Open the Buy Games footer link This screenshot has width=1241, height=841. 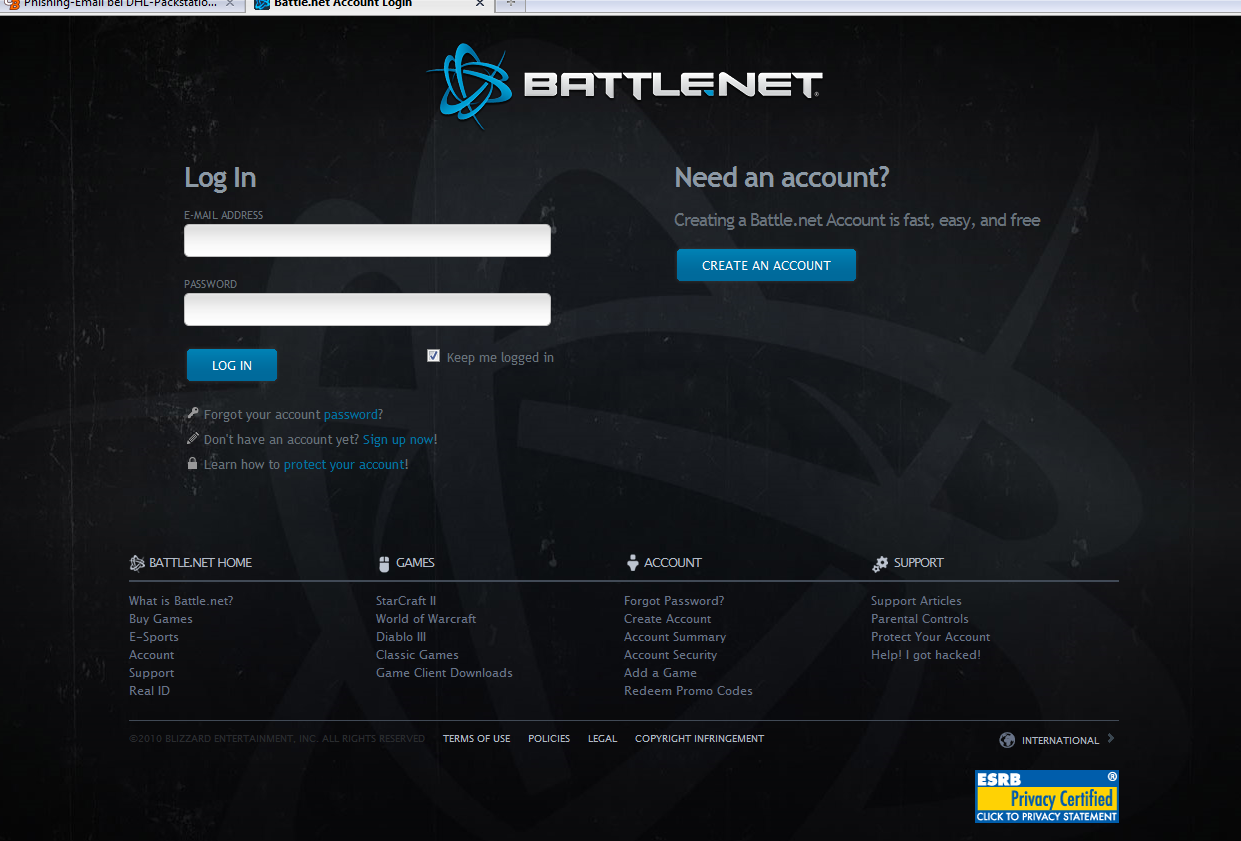point(161,619)
